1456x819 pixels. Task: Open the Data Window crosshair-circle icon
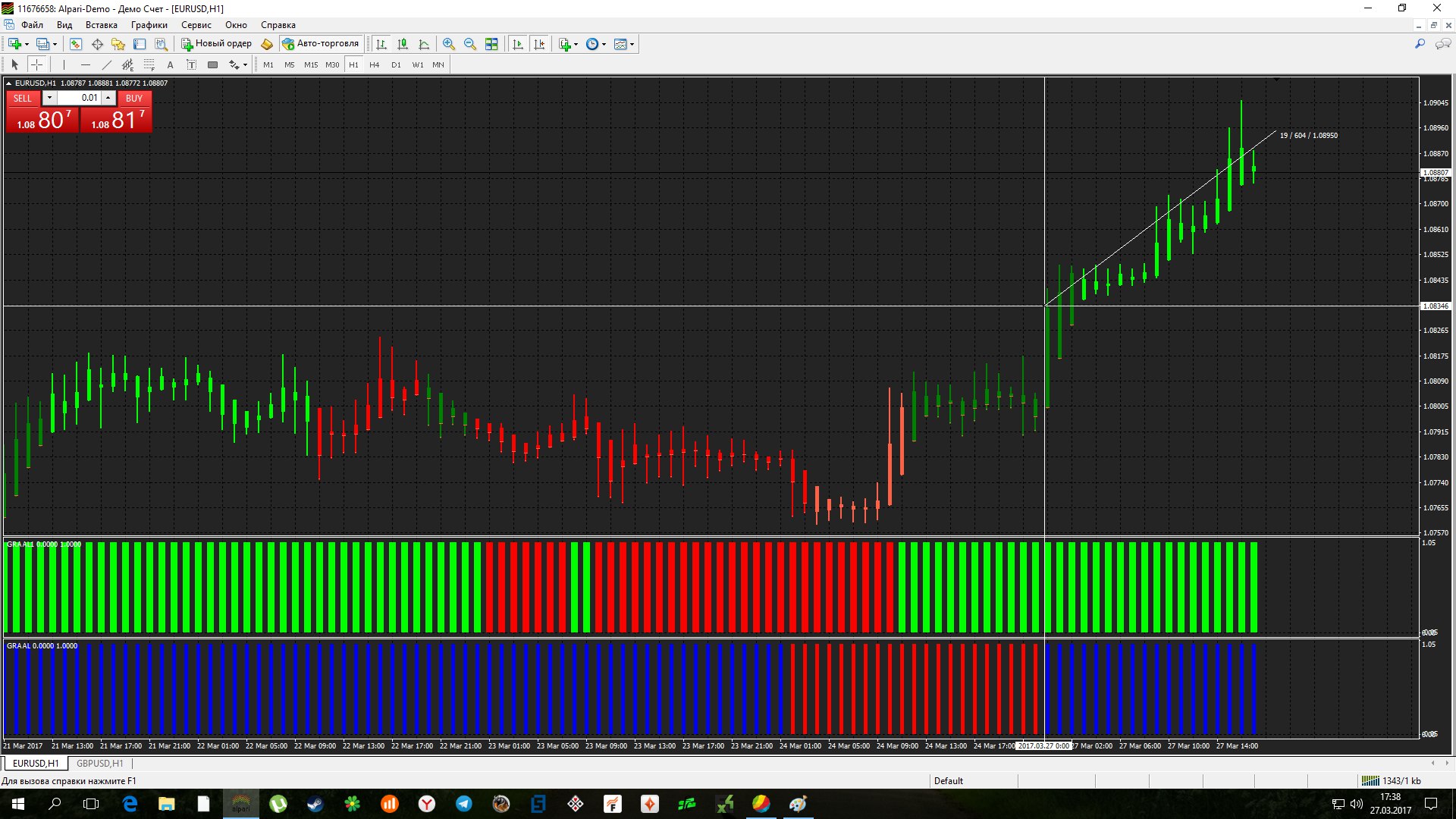click(x=97, y=44)
